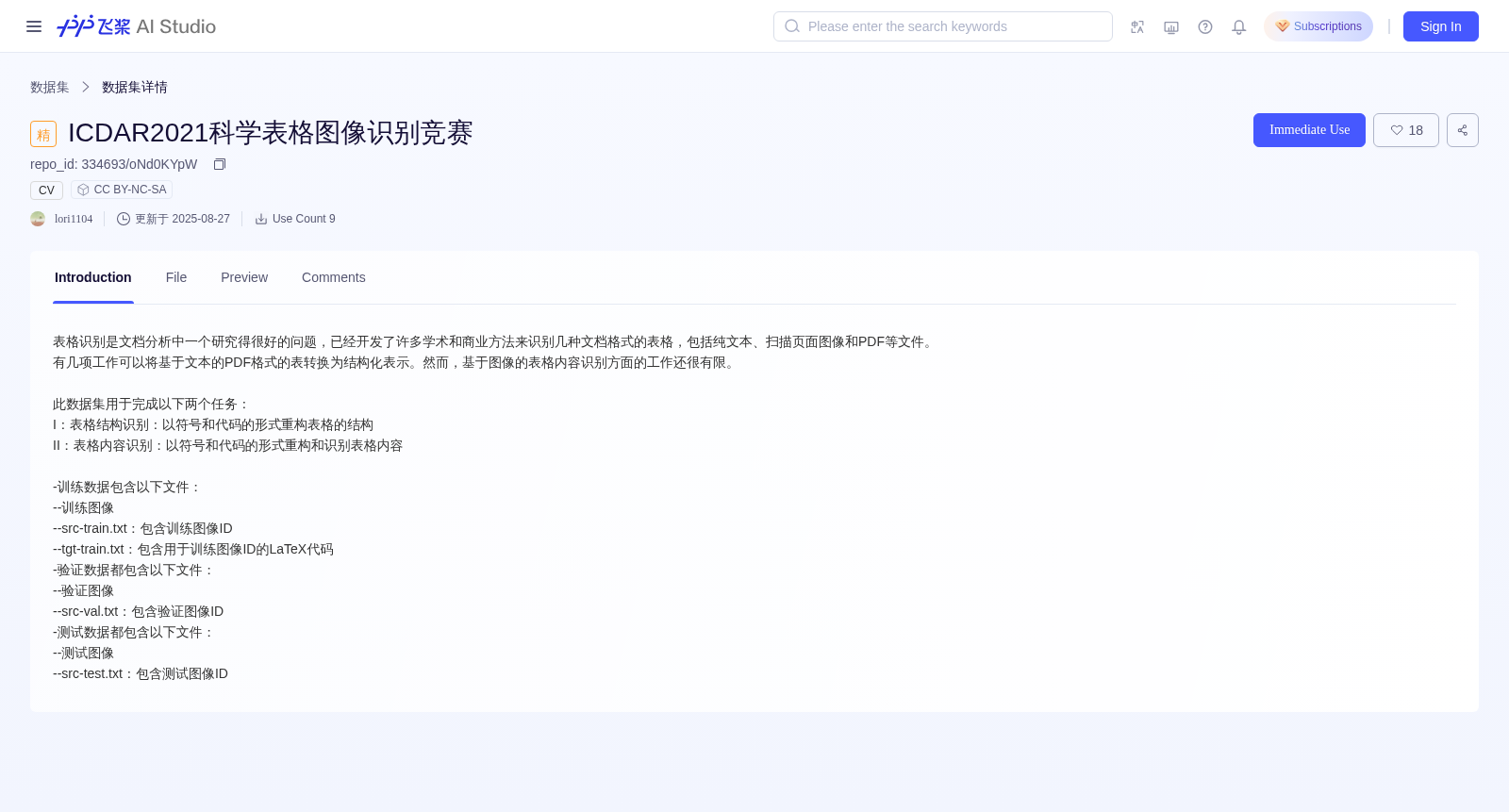This screenshot has width=1509, height=812.
Task: Click the repo_id: 334693/oNd0KYpW text
Action: click(x=114, y=164)
